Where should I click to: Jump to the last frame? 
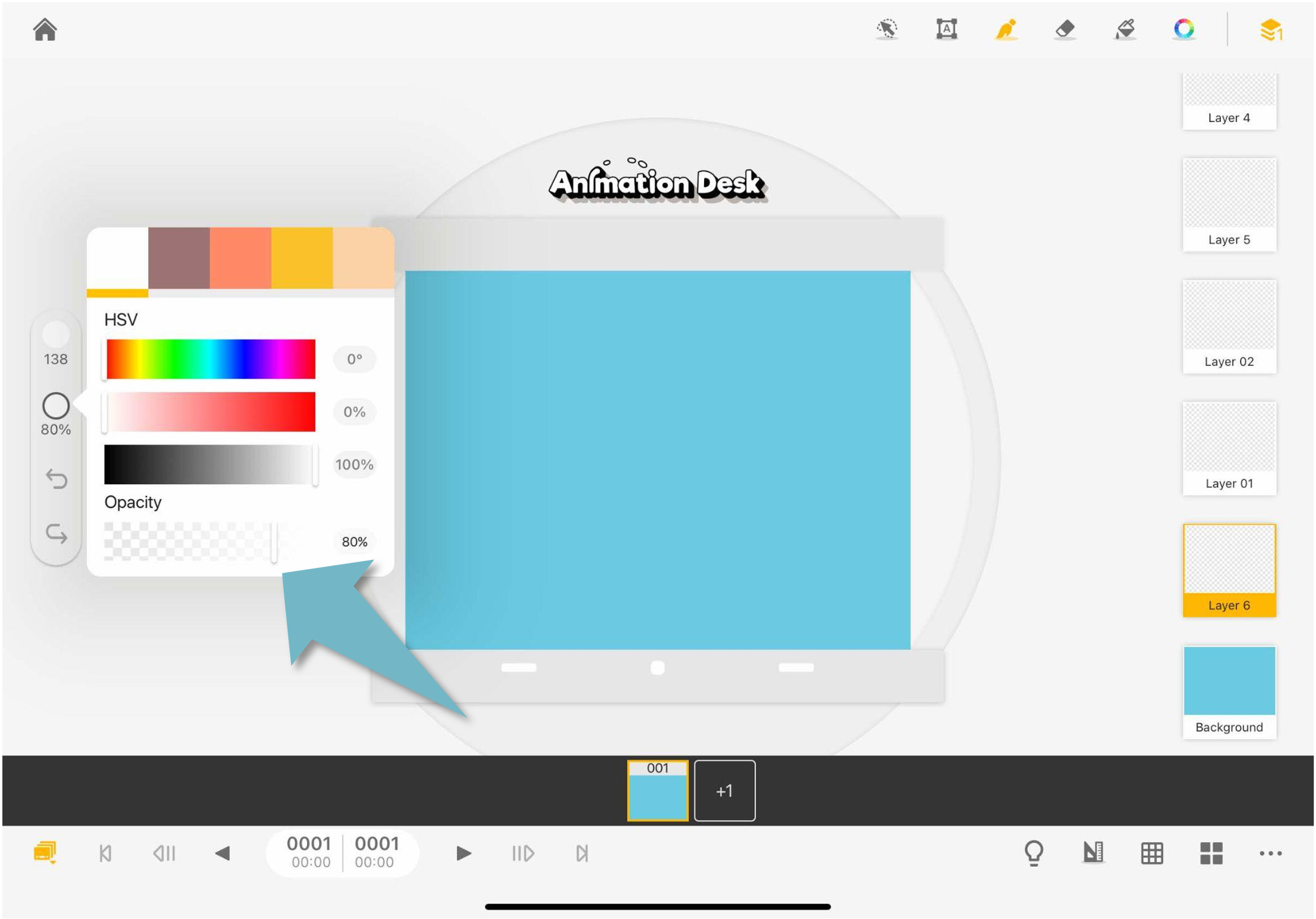coord(582,853)
